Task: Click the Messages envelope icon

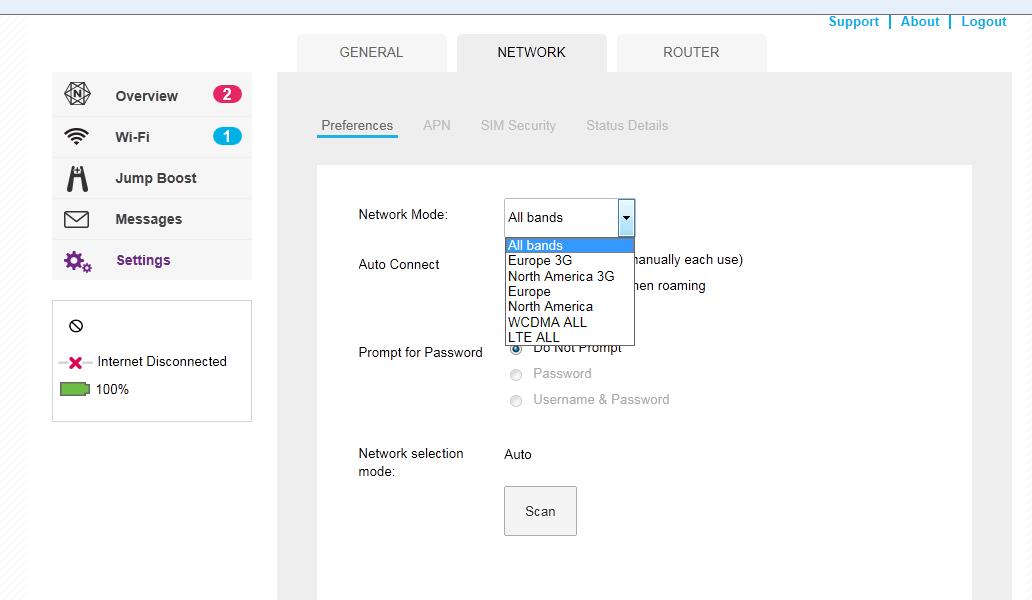Action: point(76,219)
